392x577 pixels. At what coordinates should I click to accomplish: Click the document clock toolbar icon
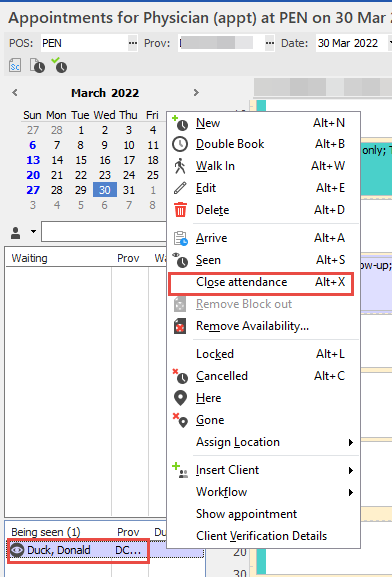pyautogui.click(x=37, y=66)
